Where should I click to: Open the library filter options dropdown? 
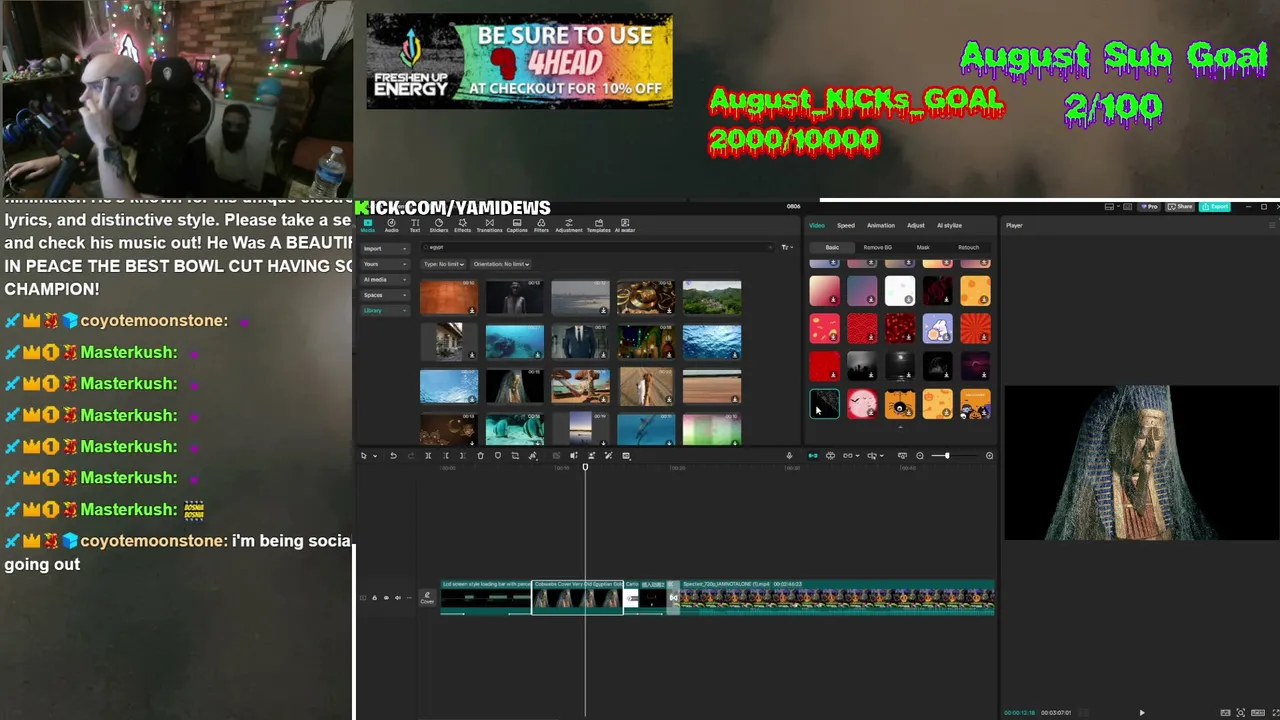click(786, 247)
